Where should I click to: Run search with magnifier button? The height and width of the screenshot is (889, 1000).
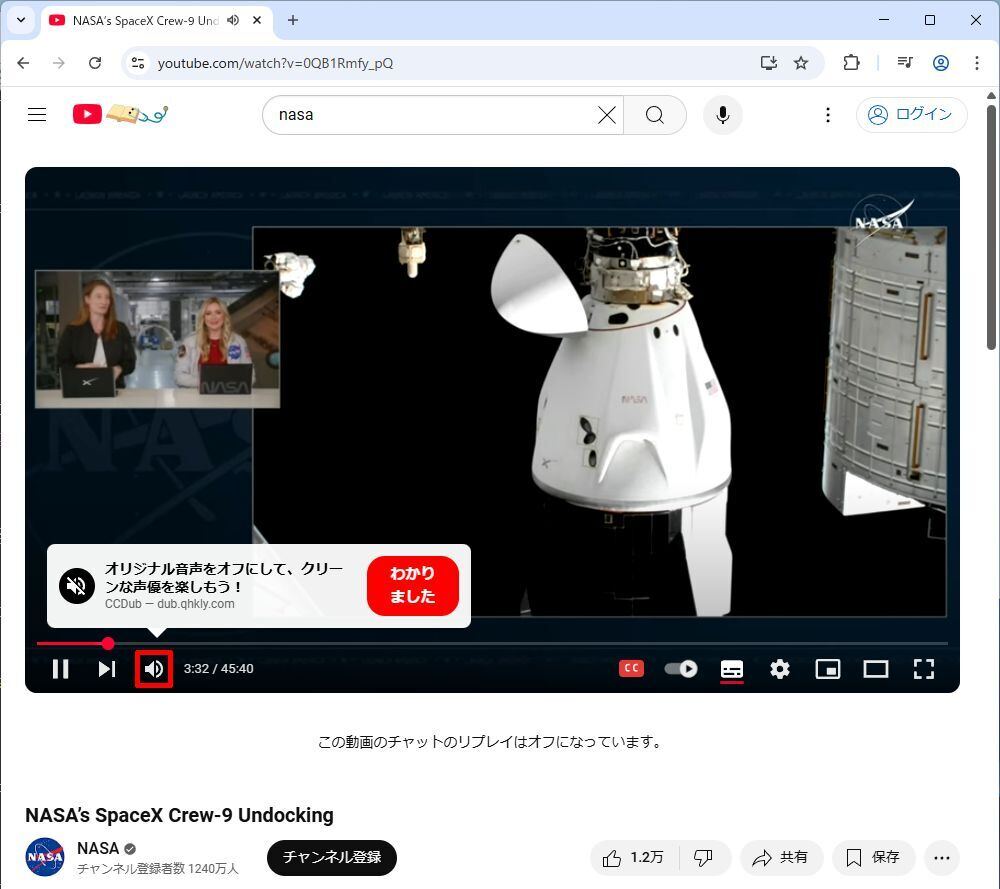point(655,115)
